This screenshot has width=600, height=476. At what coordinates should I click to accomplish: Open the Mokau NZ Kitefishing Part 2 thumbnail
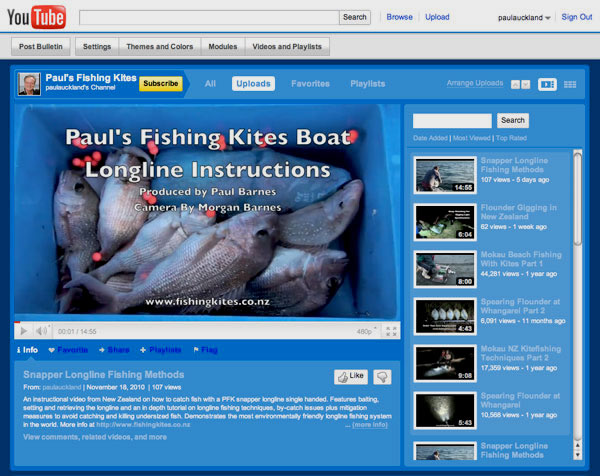(x=445, y=363)
